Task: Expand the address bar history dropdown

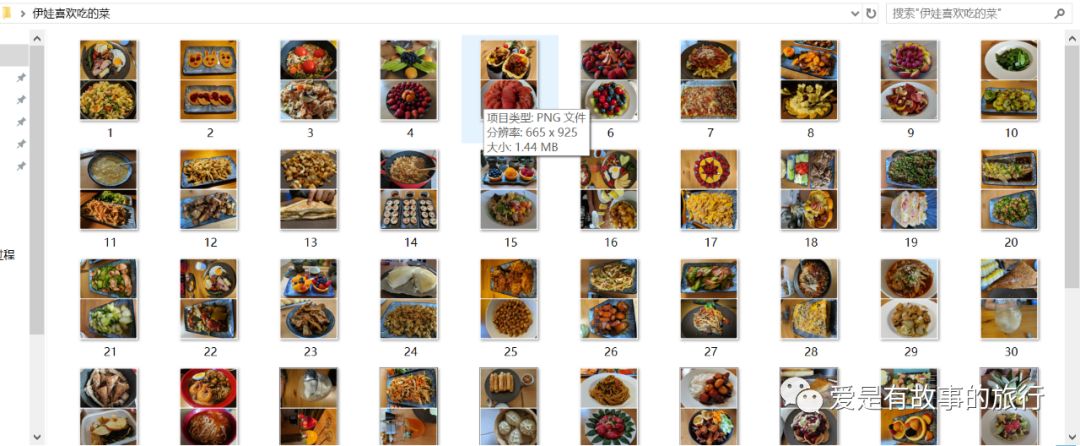Action: click(x=855, y=13)
